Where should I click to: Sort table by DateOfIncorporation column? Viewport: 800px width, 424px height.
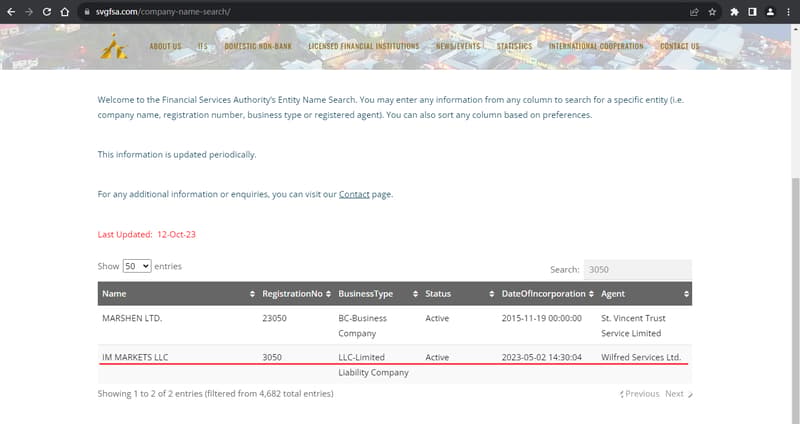[547, 294]
